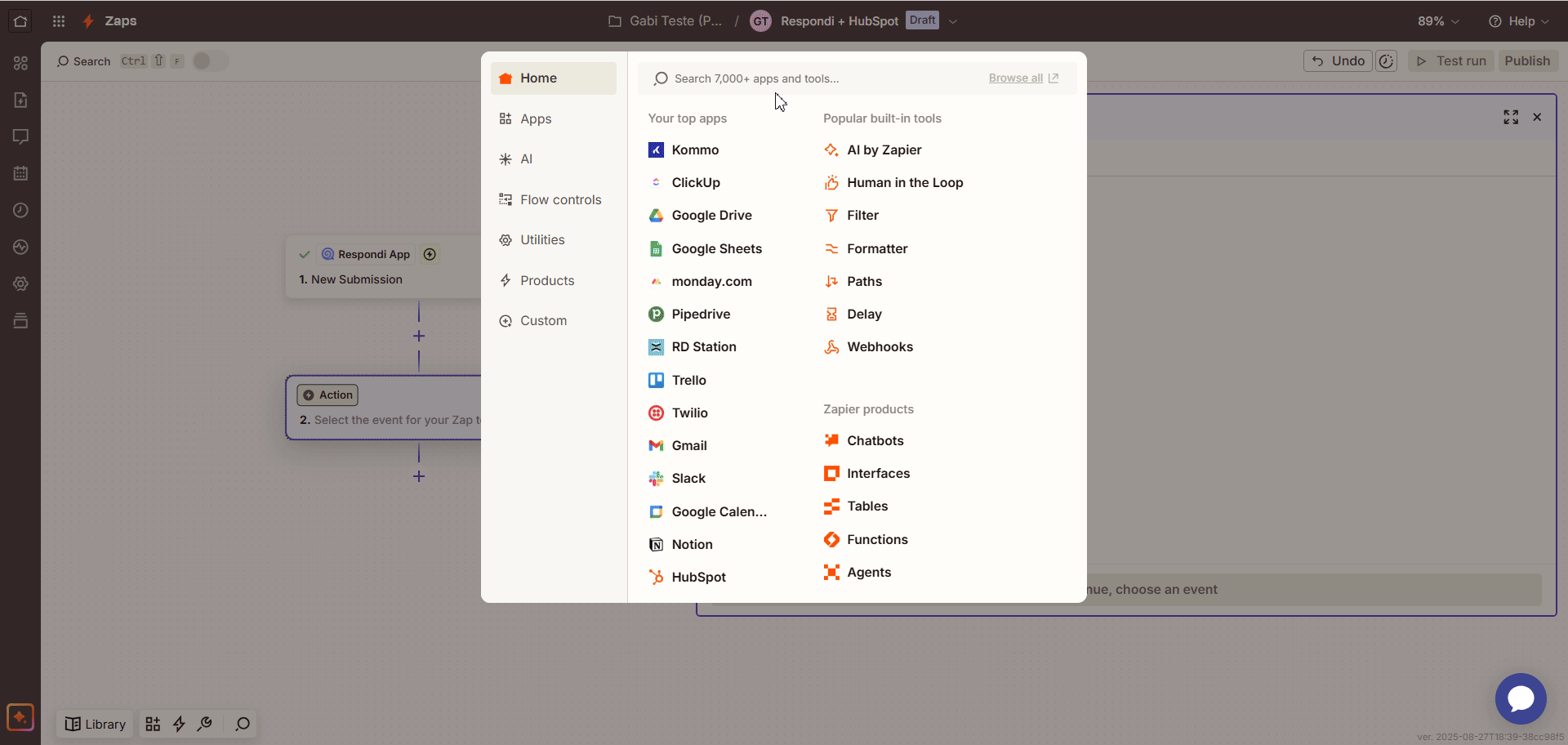Click the Zapier lightning bolt Zaps icon
This screenshot has height=745, width=1568.
pyautogui.click(x=88, y=21)
